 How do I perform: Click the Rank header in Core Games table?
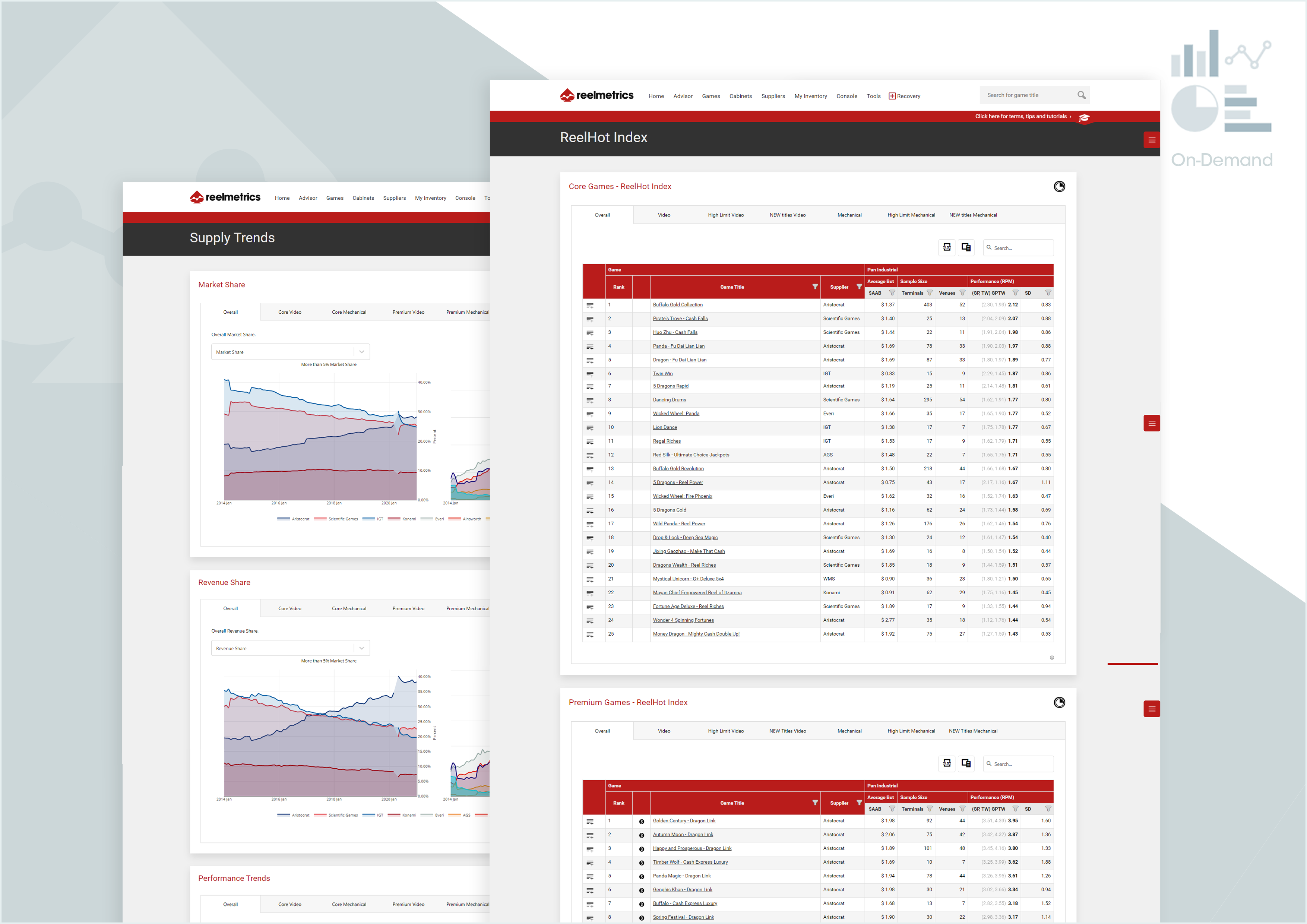618,287
